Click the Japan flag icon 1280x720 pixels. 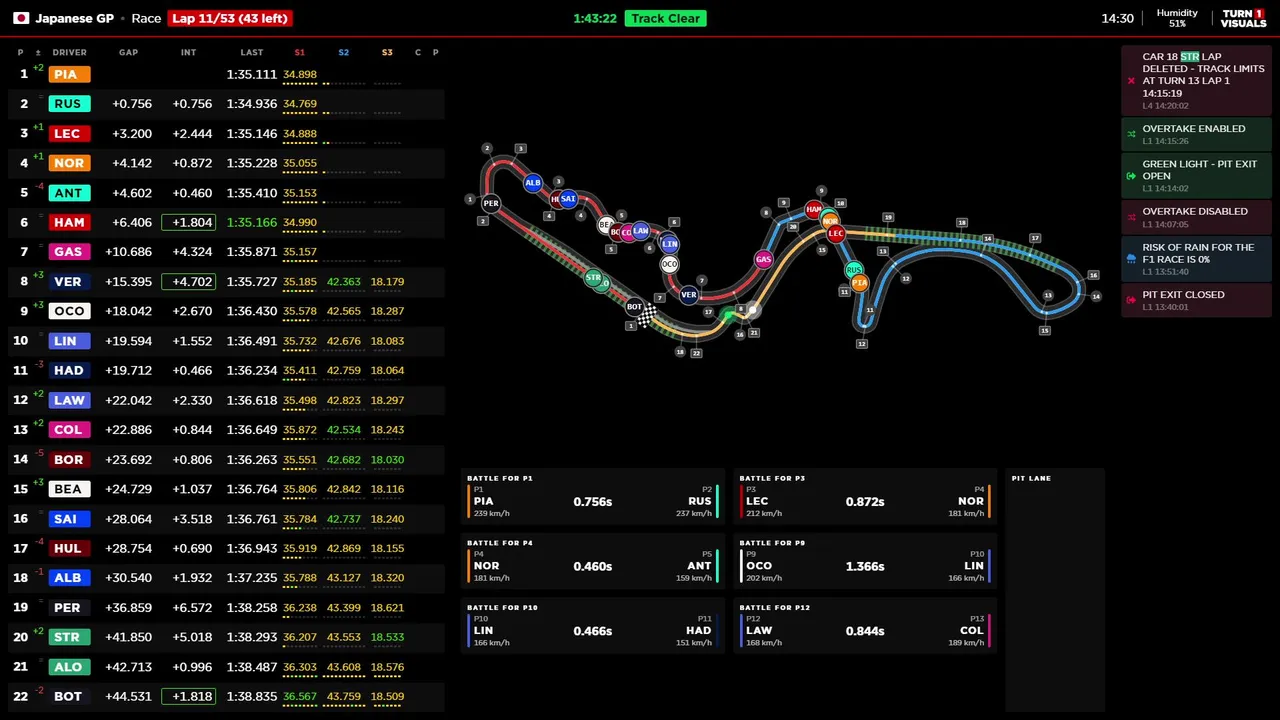click(20, 18)
